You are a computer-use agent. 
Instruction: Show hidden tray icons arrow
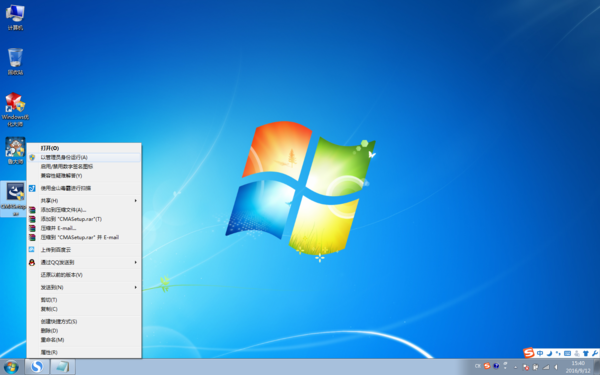[x=515, y=367]
